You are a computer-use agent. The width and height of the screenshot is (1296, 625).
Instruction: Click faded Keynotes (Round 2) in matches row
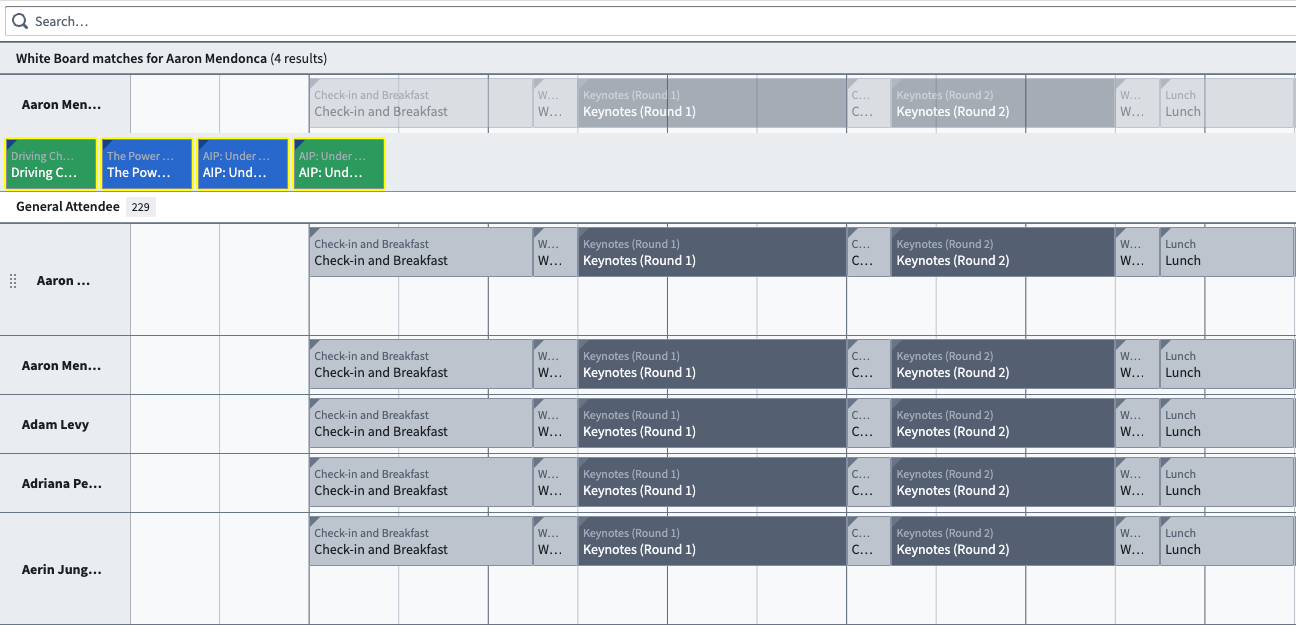[1003, 104]
